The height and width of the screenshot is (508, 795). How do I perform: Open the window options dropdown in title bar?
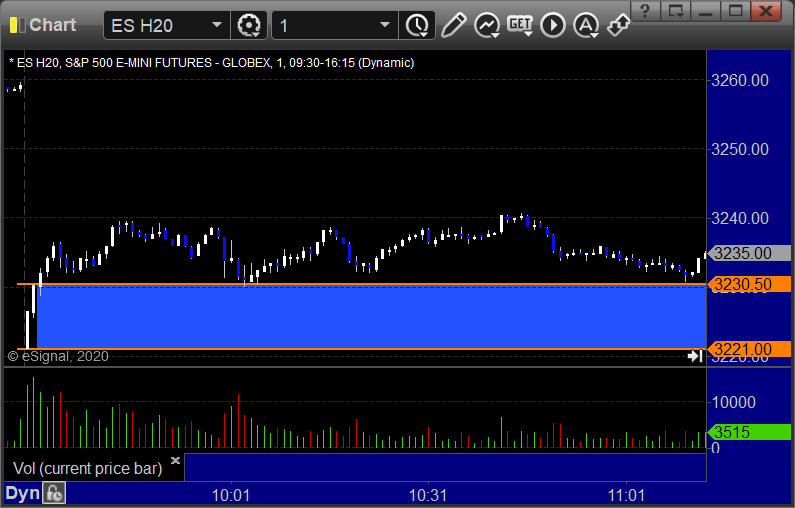[677, 11]
